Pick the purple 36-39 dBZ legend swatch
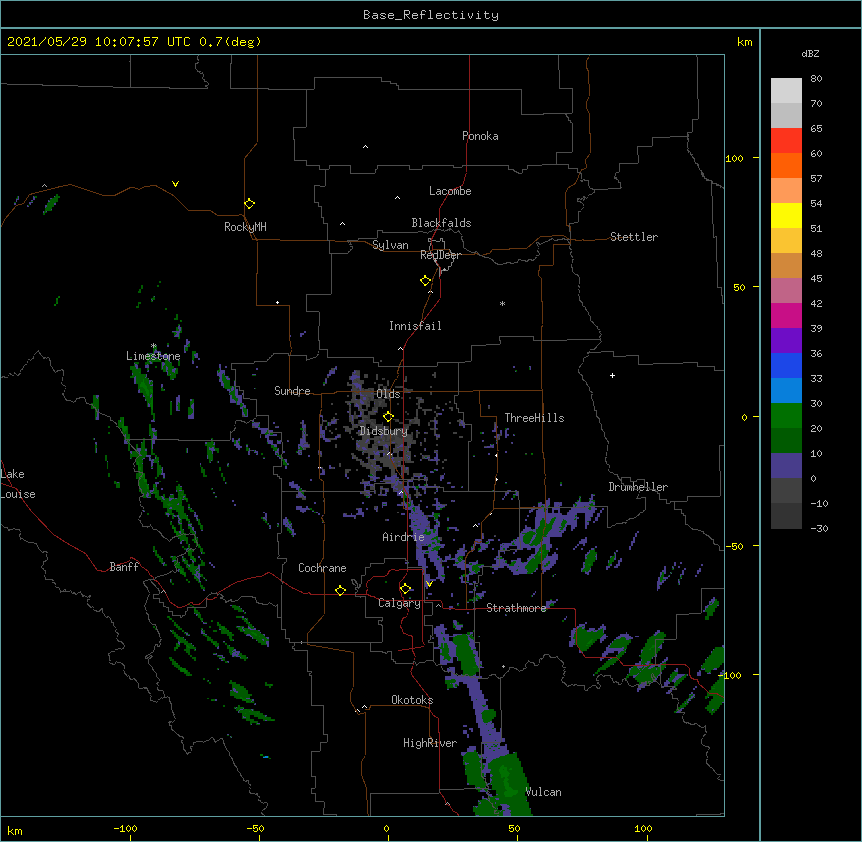Image resolution: width=862 pixels, height=842 pixels. point(786,340)
